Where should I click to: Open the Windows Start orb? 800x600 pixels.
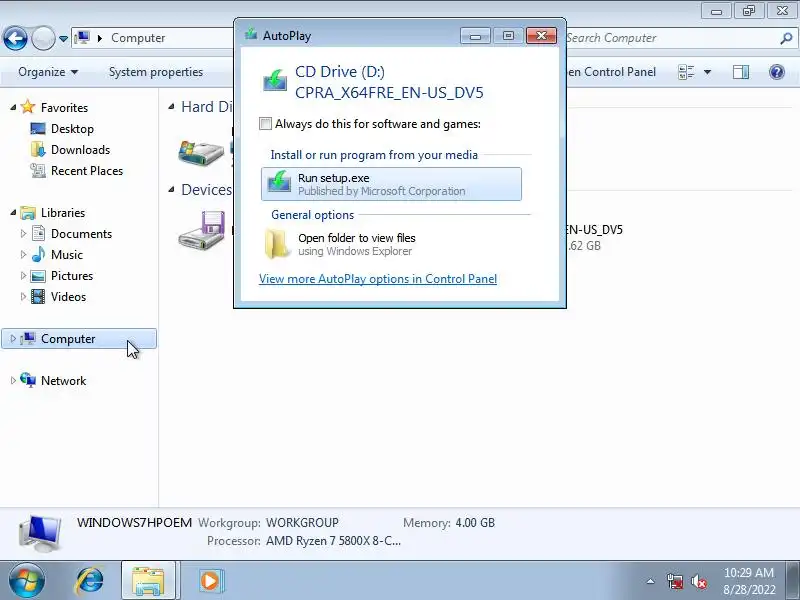tap(26, 581)
